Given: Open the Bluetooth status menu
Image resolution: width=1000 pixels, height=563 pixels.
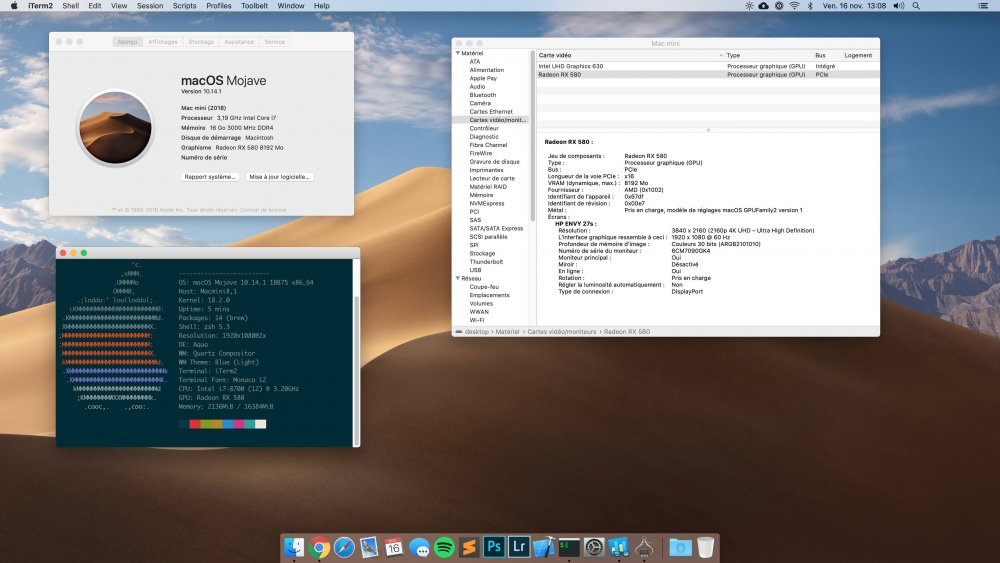Looking at the screenshot, I should click(810, 6).
